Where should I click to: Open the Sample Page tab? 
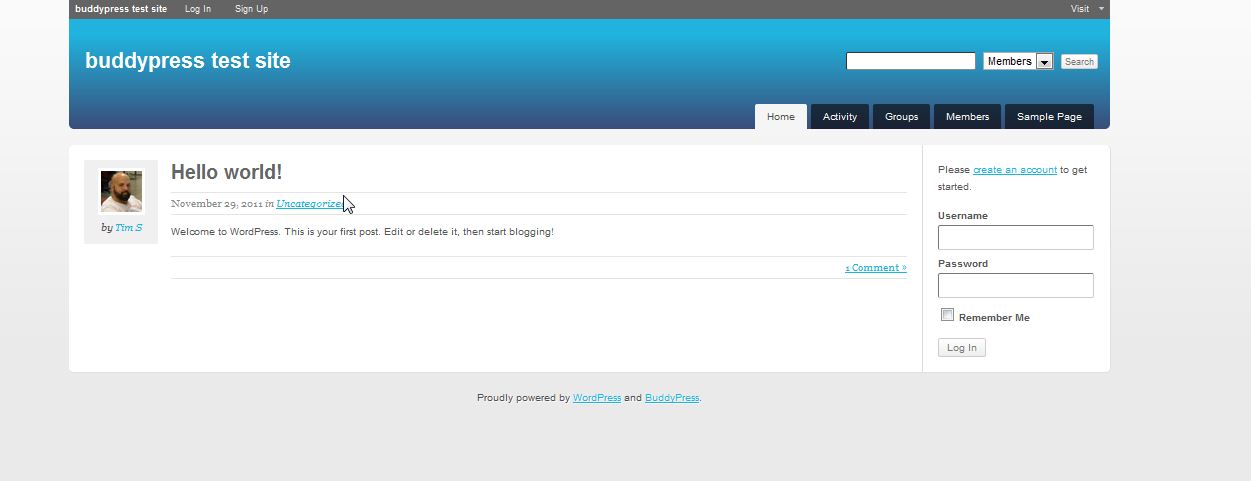click(x=1049, y=117)
